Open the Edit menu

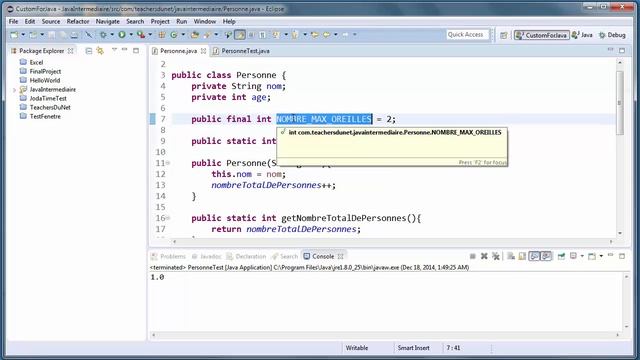(30, 22)
